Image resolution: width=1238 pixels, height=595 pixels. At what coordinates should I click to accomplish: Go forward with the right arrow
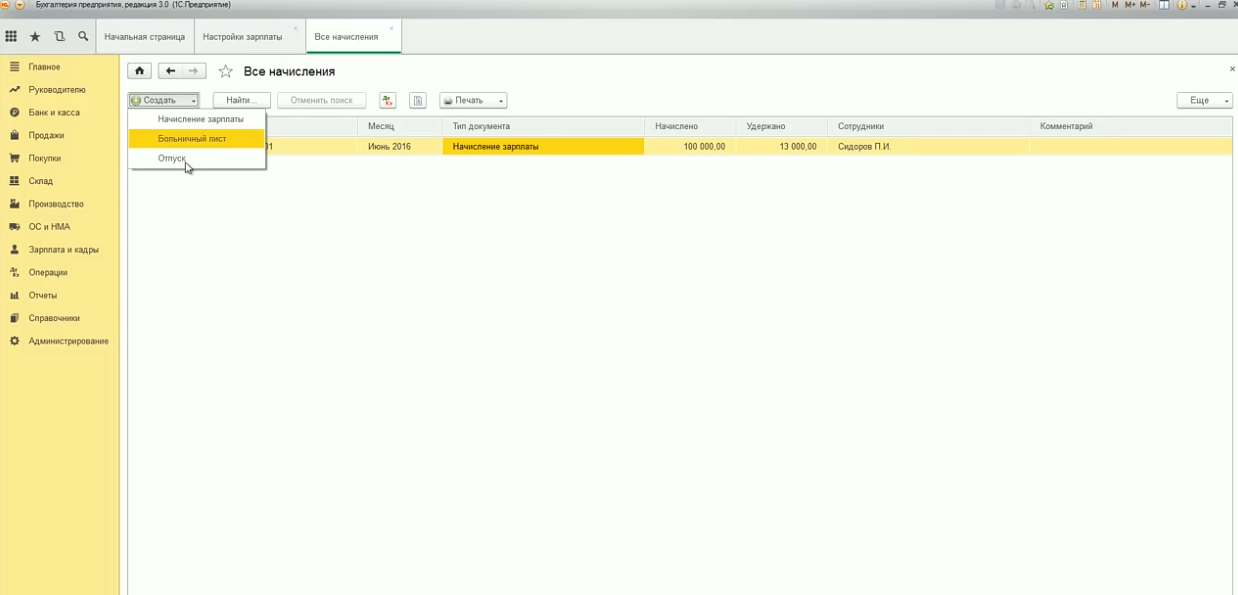point(194,71)
